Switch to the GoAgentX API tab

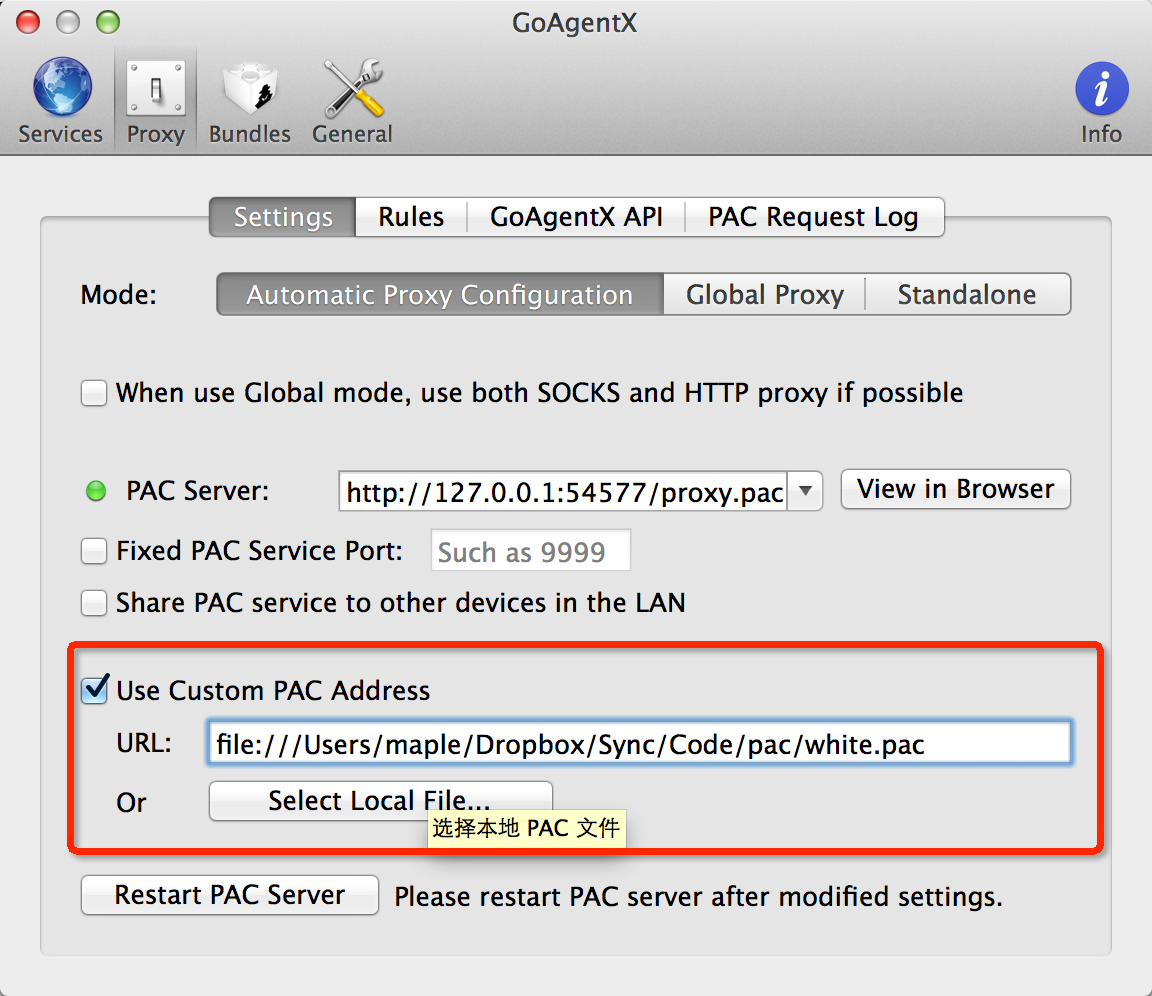point(576,217)
